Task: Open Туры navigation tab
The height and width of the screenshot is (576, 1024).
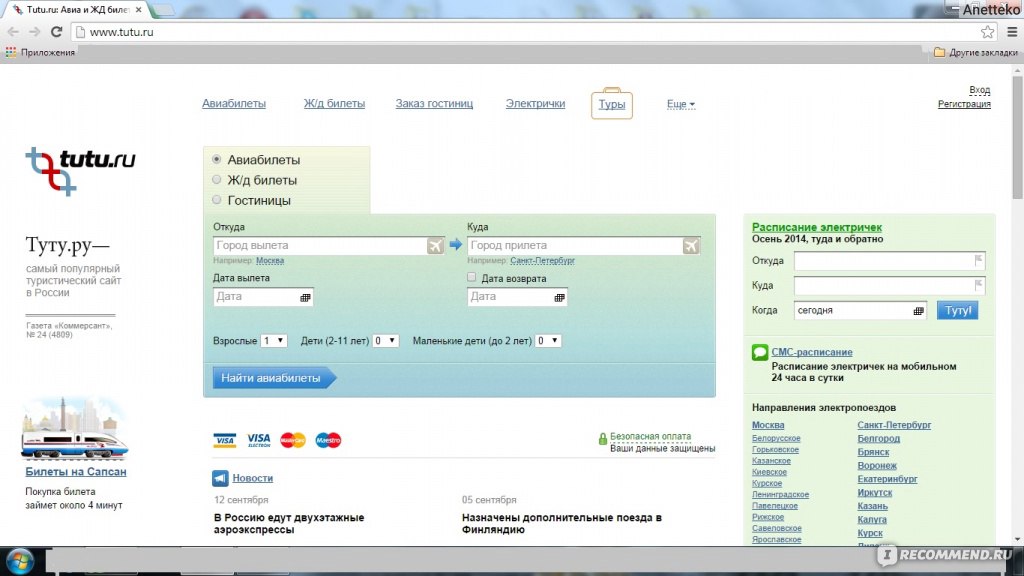Action: 612,104
